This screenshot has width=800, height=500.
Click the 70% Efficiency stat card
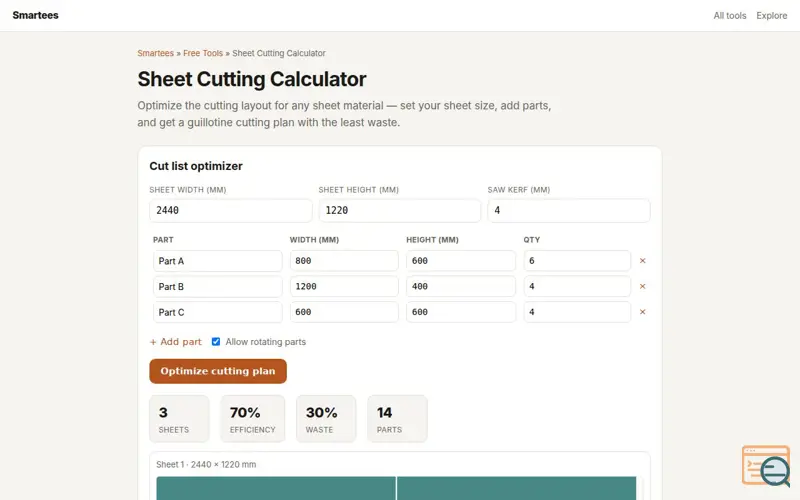(253, 419)
